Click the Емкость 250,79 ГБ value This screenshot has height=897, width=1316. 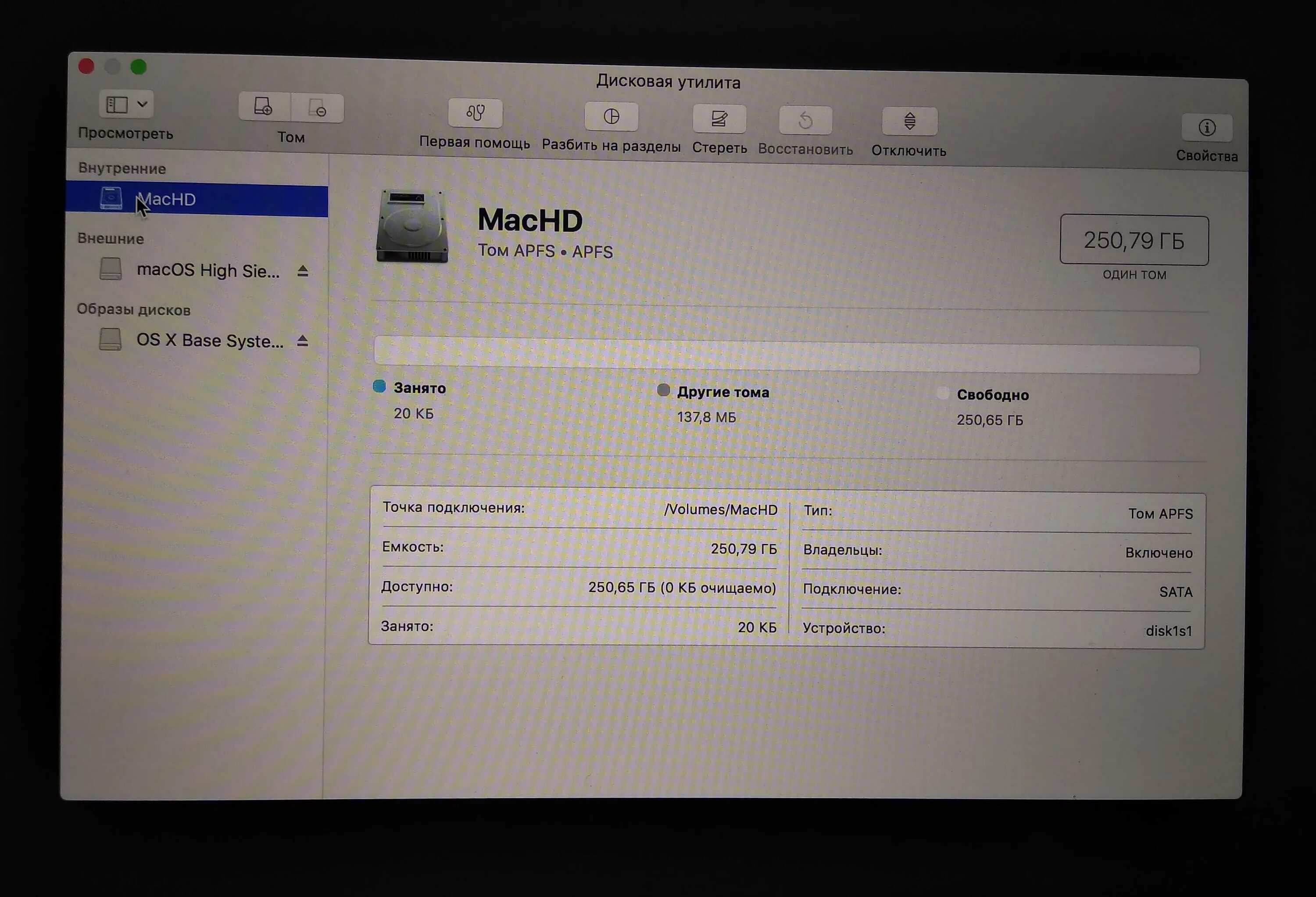[x=744, y=549]
